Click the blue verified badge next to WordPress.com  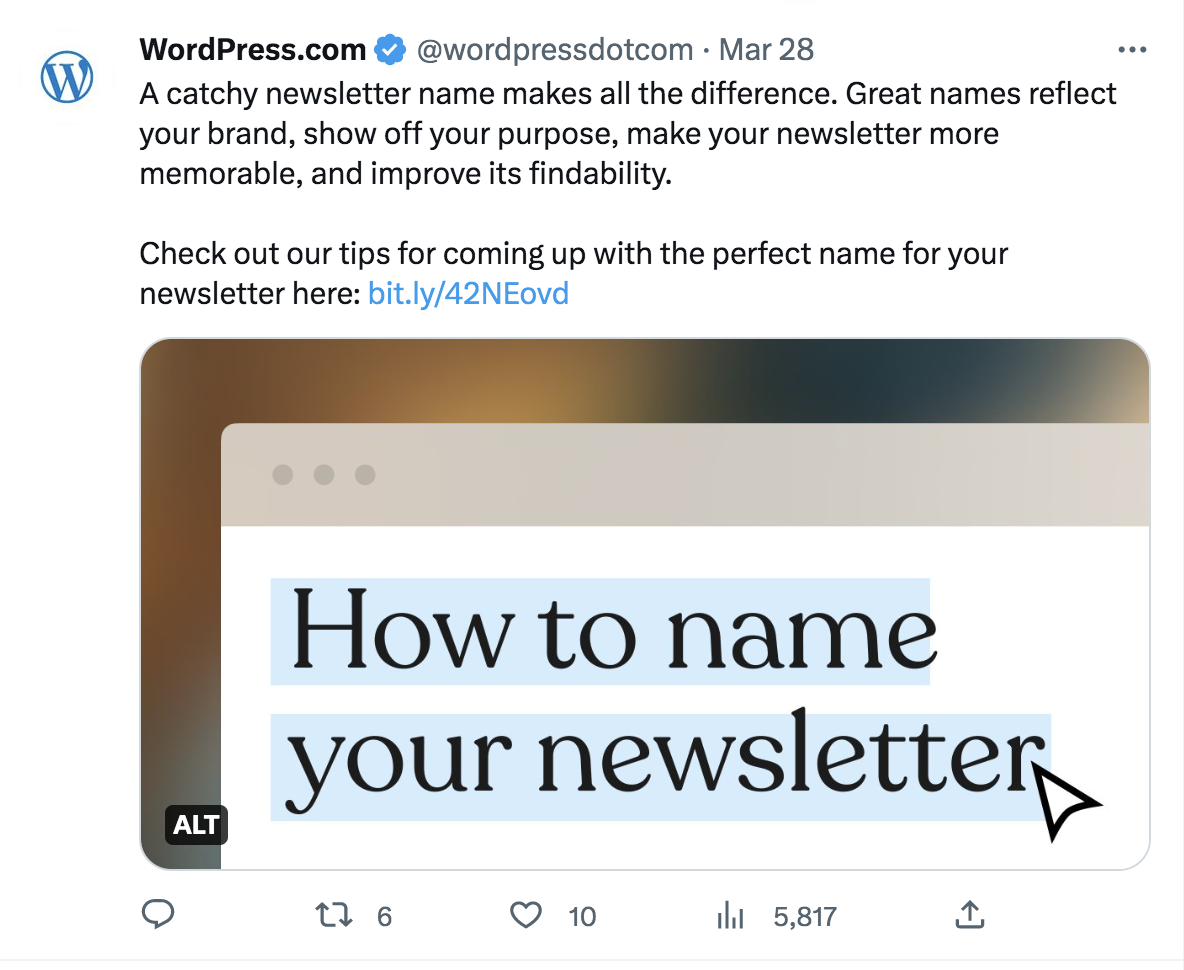pos(390,48)
